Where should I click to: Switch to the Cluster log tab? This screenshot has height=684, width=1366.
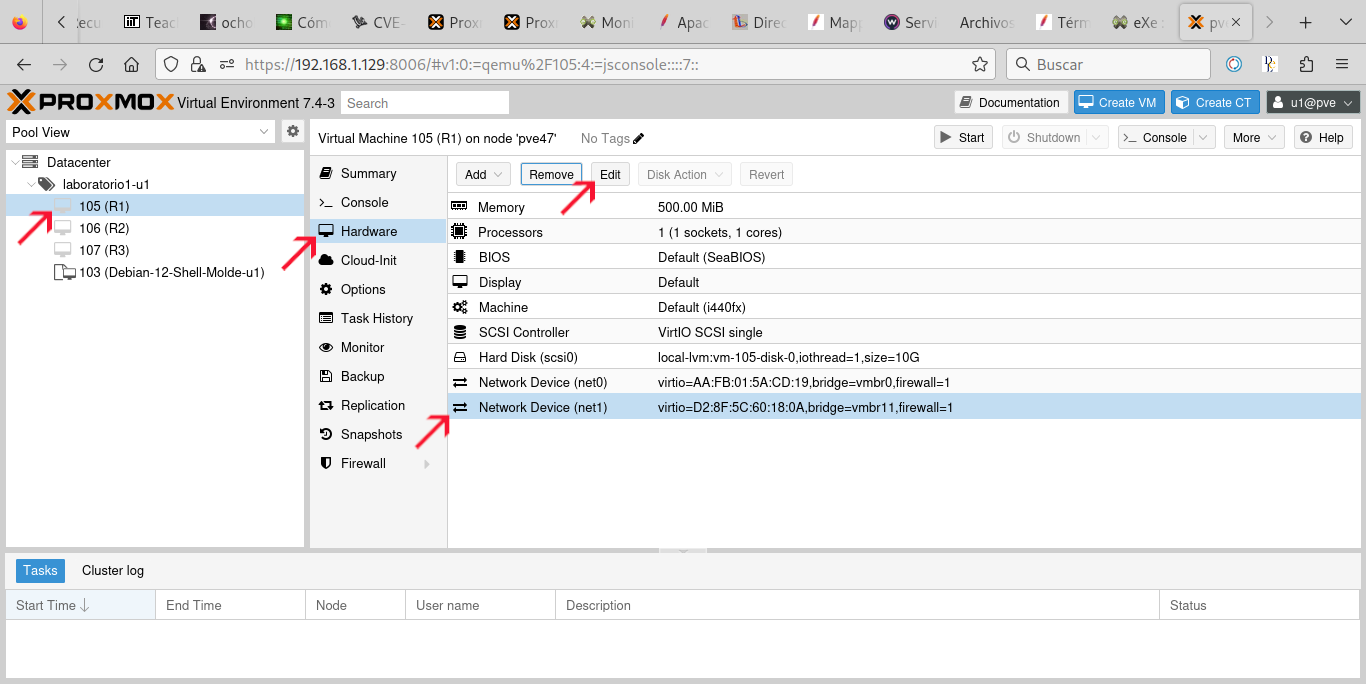coord(113,570)
